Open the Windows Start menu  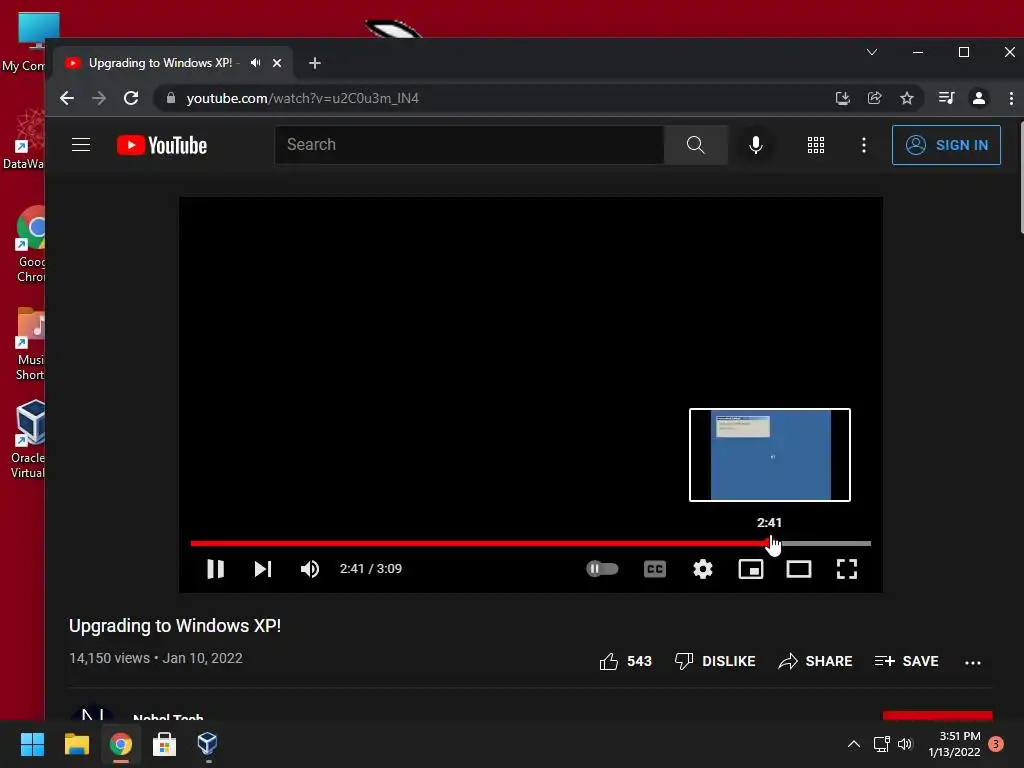(32, 744)
